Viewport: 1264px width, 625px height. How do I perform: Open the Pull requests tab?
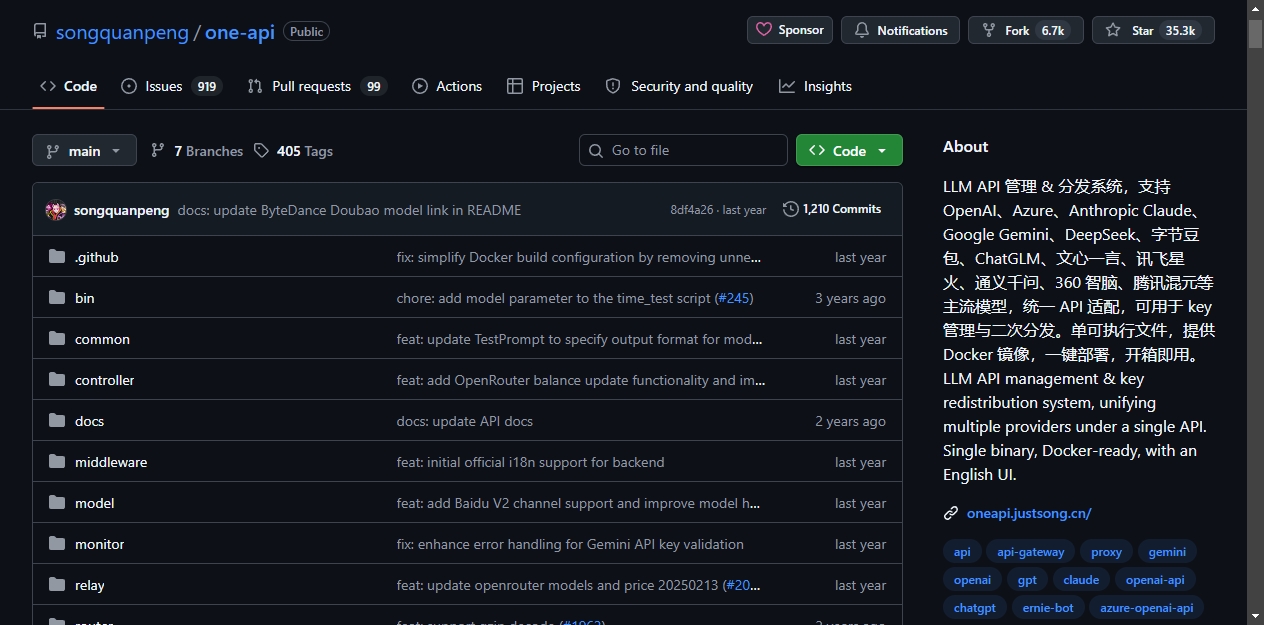click(317, 86)
